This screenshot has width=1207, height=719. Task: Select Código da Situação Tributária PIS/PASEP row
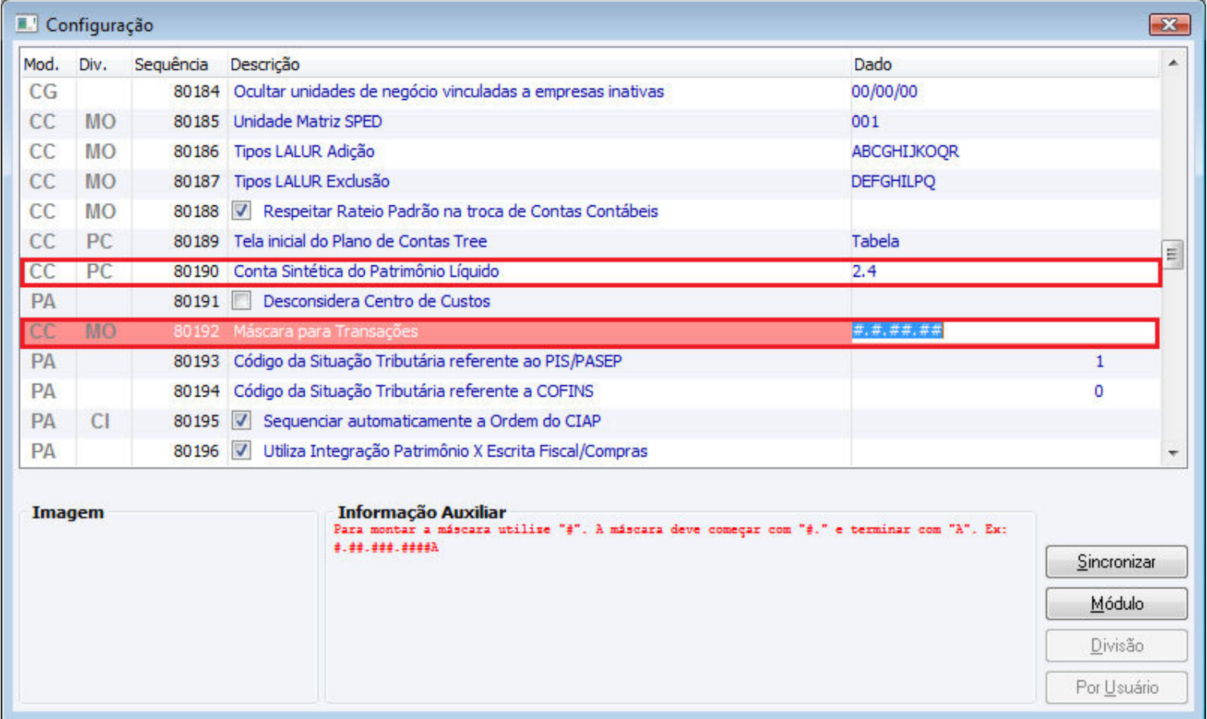click(x=591, y=361)
